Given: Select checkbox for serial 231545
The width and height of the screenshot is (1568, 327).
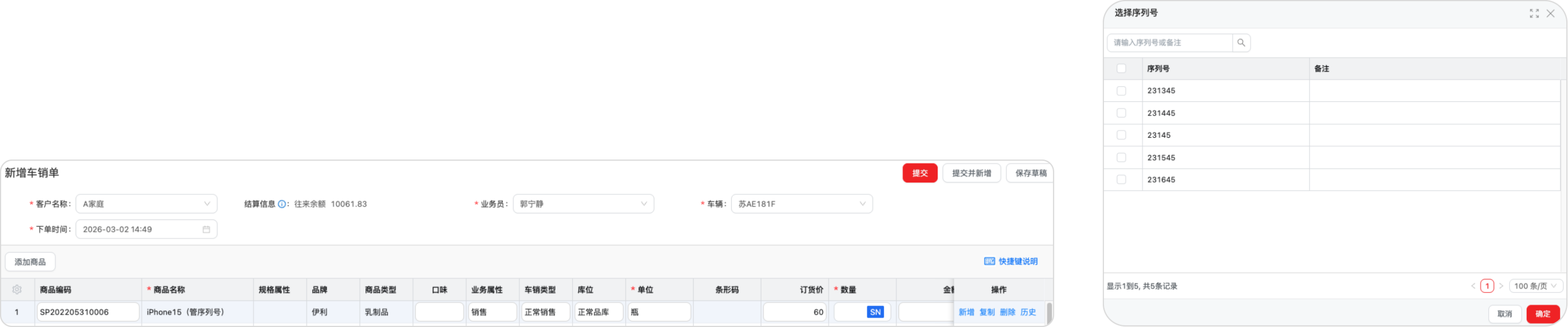Looking at the screenshot, I should pos(1121,158).
